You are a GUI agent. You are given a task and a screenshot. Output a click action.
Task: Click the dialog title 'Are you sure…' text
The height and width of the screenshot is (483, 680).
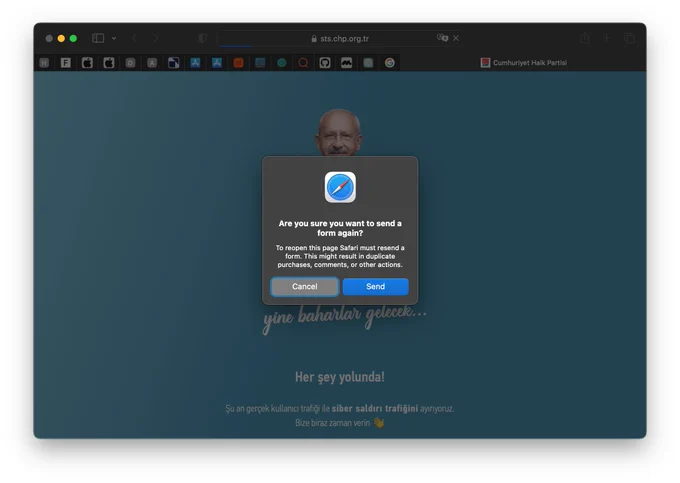click(x=340, y=228)
